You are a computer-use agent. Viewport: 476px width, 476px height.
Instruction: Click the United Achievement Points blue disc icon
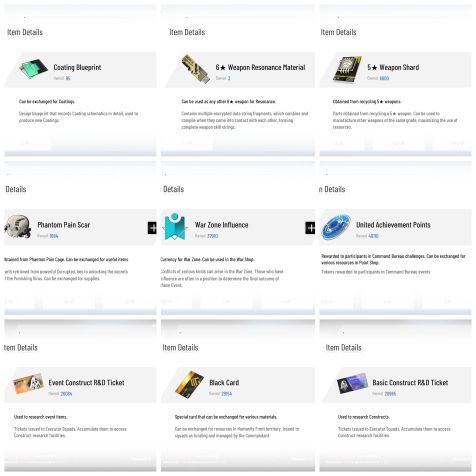[x=336, y=227]
